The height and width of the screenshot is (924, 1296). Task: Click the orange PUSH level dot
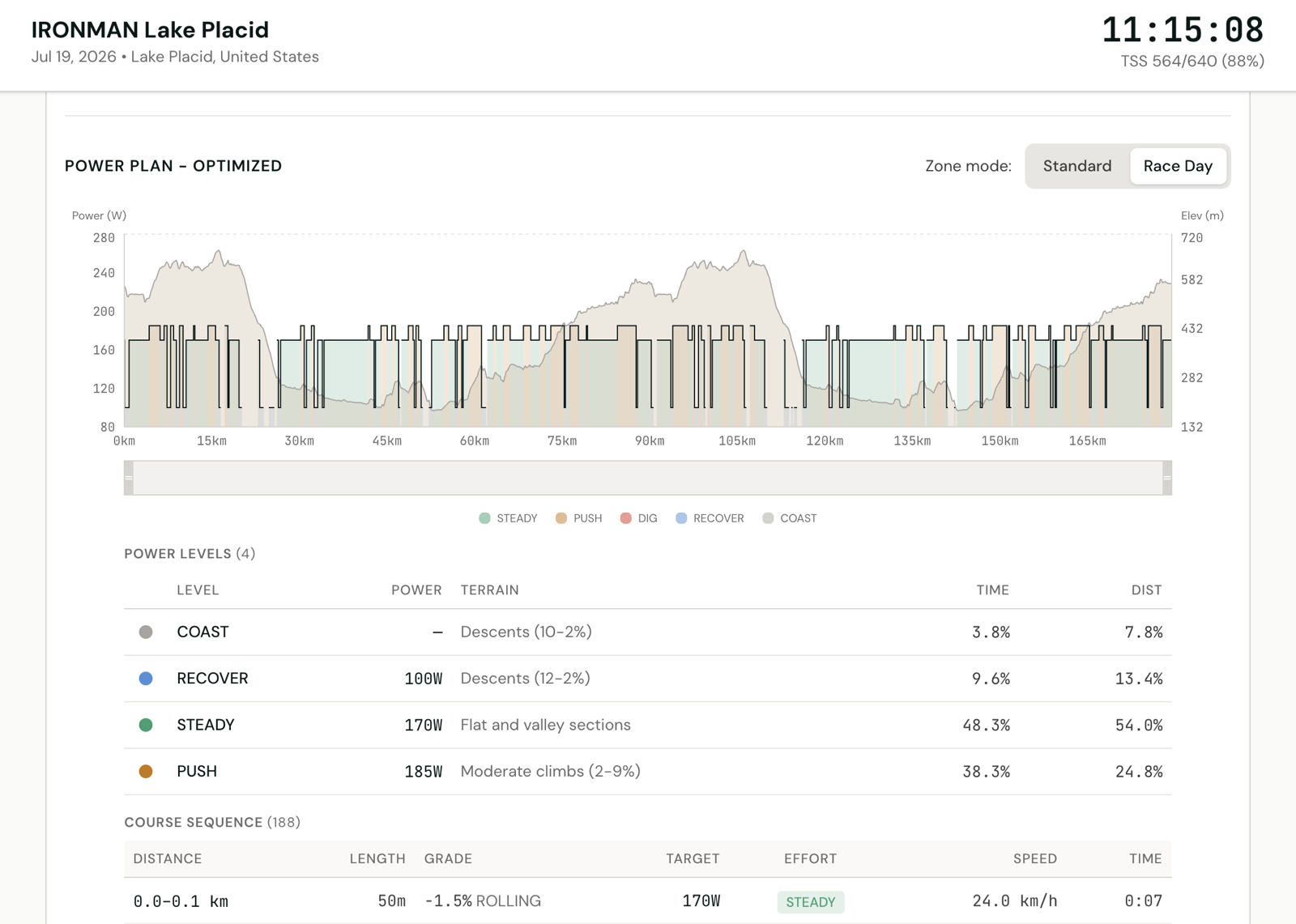pos(146,771)
